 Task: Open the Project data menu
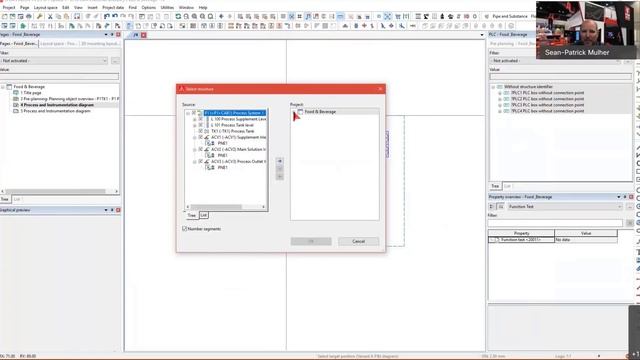[x=113, y=7]
